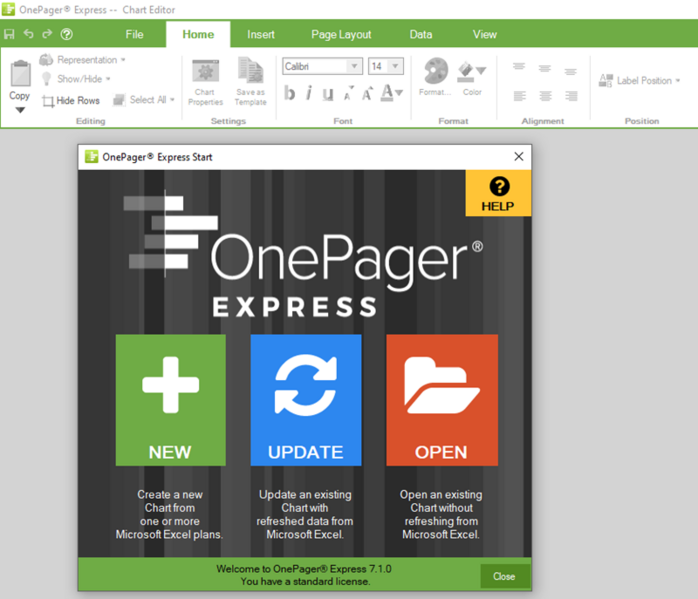Switch to the View tab
The height and width of the screenshot is (599, 698).
[x=484, y=34]
